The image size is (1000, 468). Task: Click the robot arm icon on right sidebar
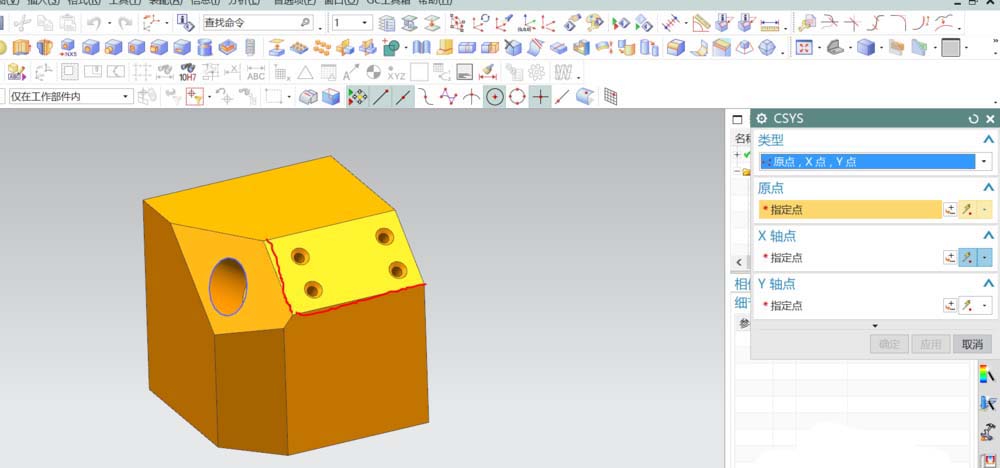pos(987,432)
